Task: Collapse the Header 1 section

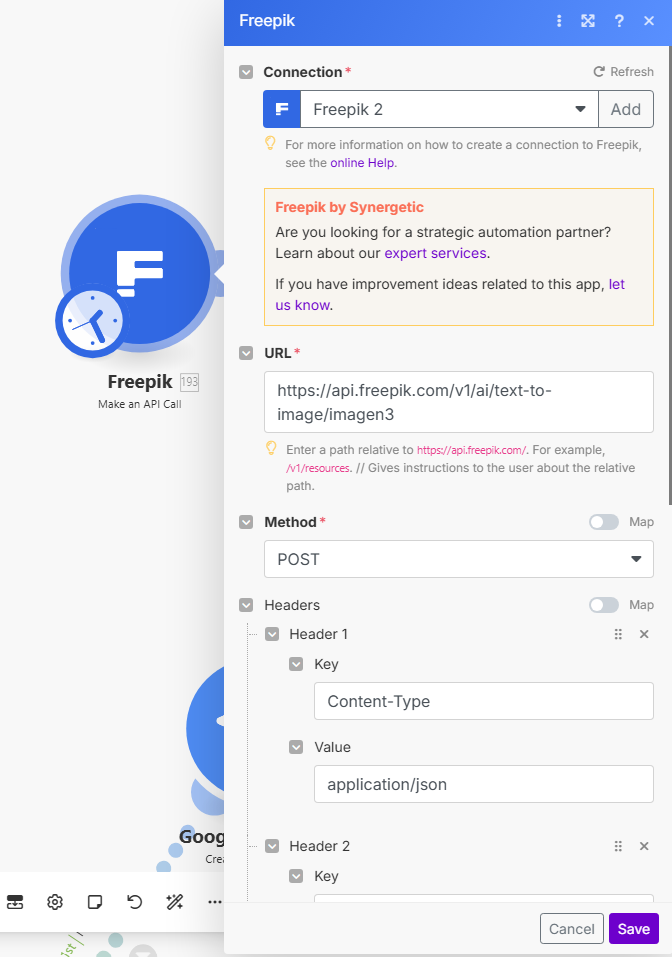Action: click(x=272, y=634)
